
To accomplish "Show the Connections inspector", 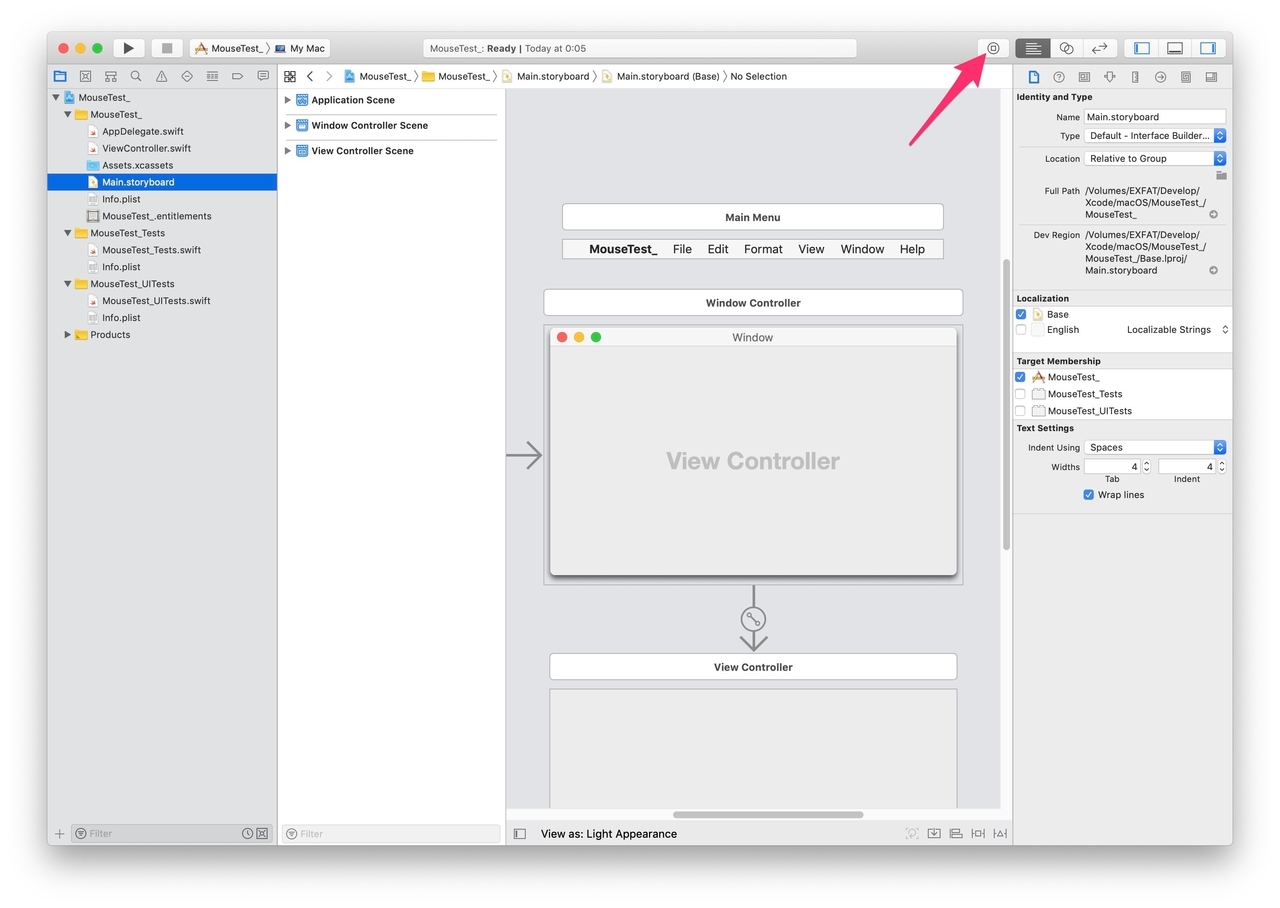I will click(1160, 77).
